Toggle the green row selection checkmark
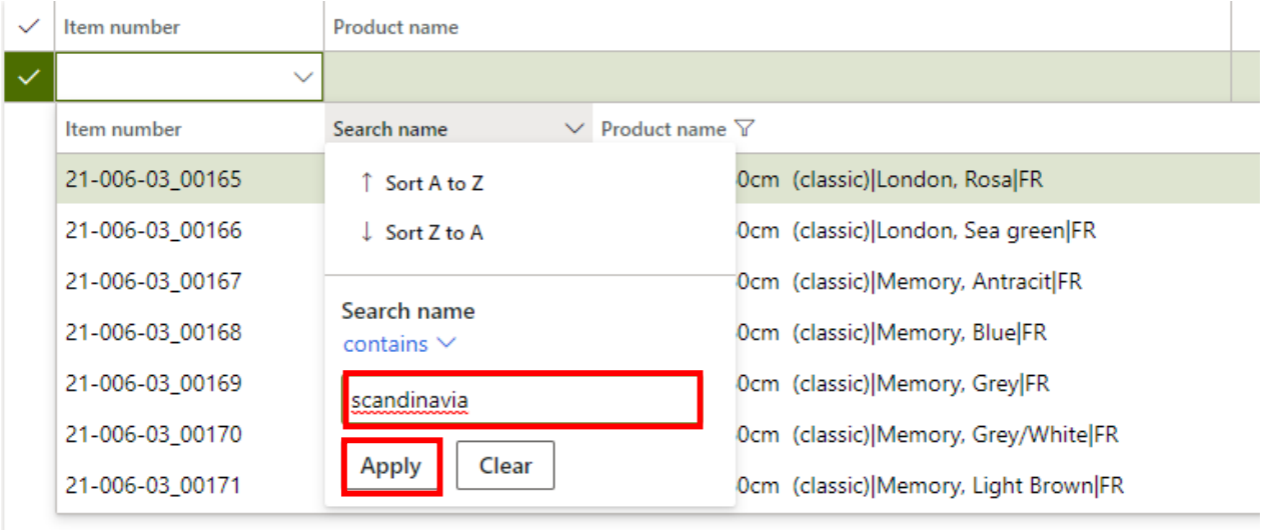The width and height of the screenshot is (1261, 530). (x=29, y=76)
